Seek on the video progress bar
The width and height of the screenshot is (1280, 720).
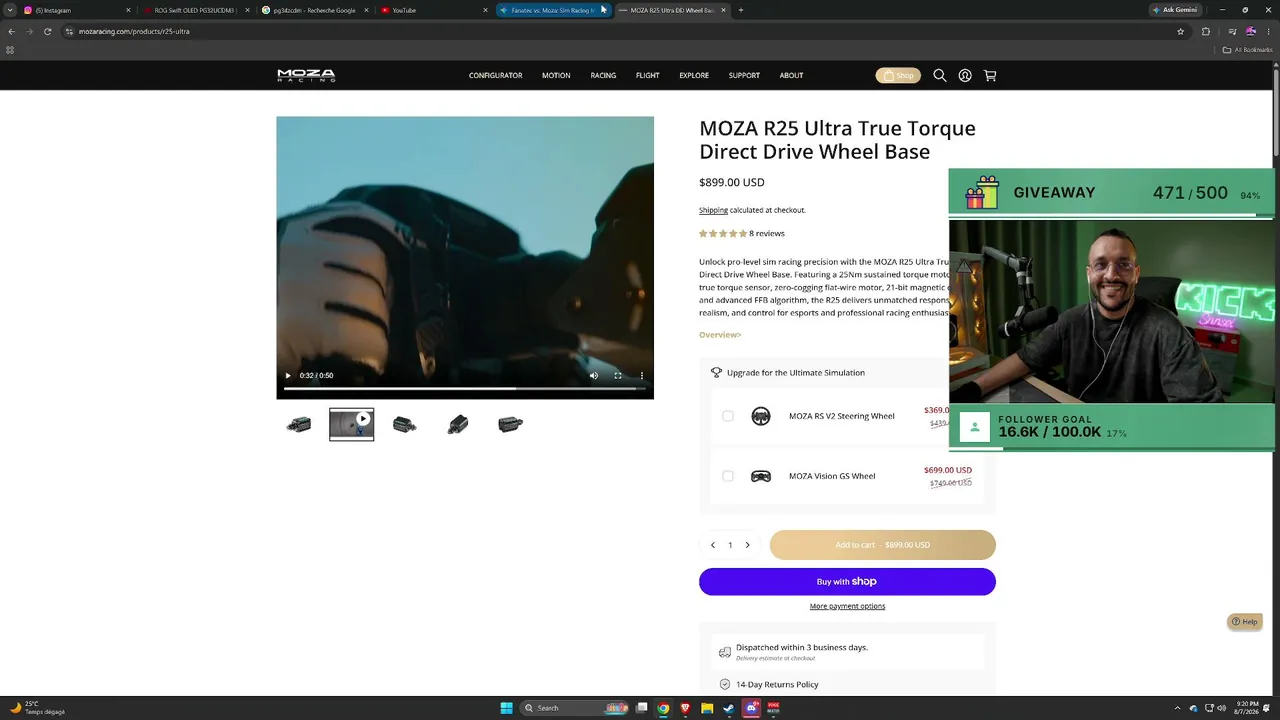point(465,388)
